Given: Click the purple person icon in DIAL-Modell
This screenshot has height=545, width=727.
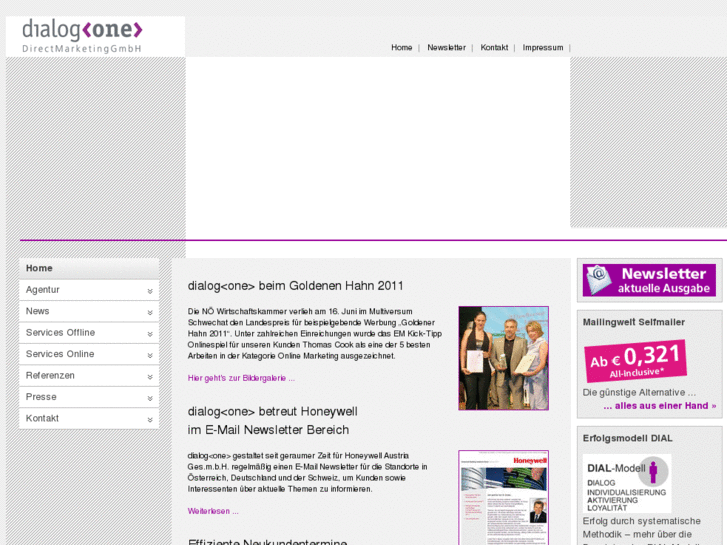Looking at the screenshot, I should (653, 472).
